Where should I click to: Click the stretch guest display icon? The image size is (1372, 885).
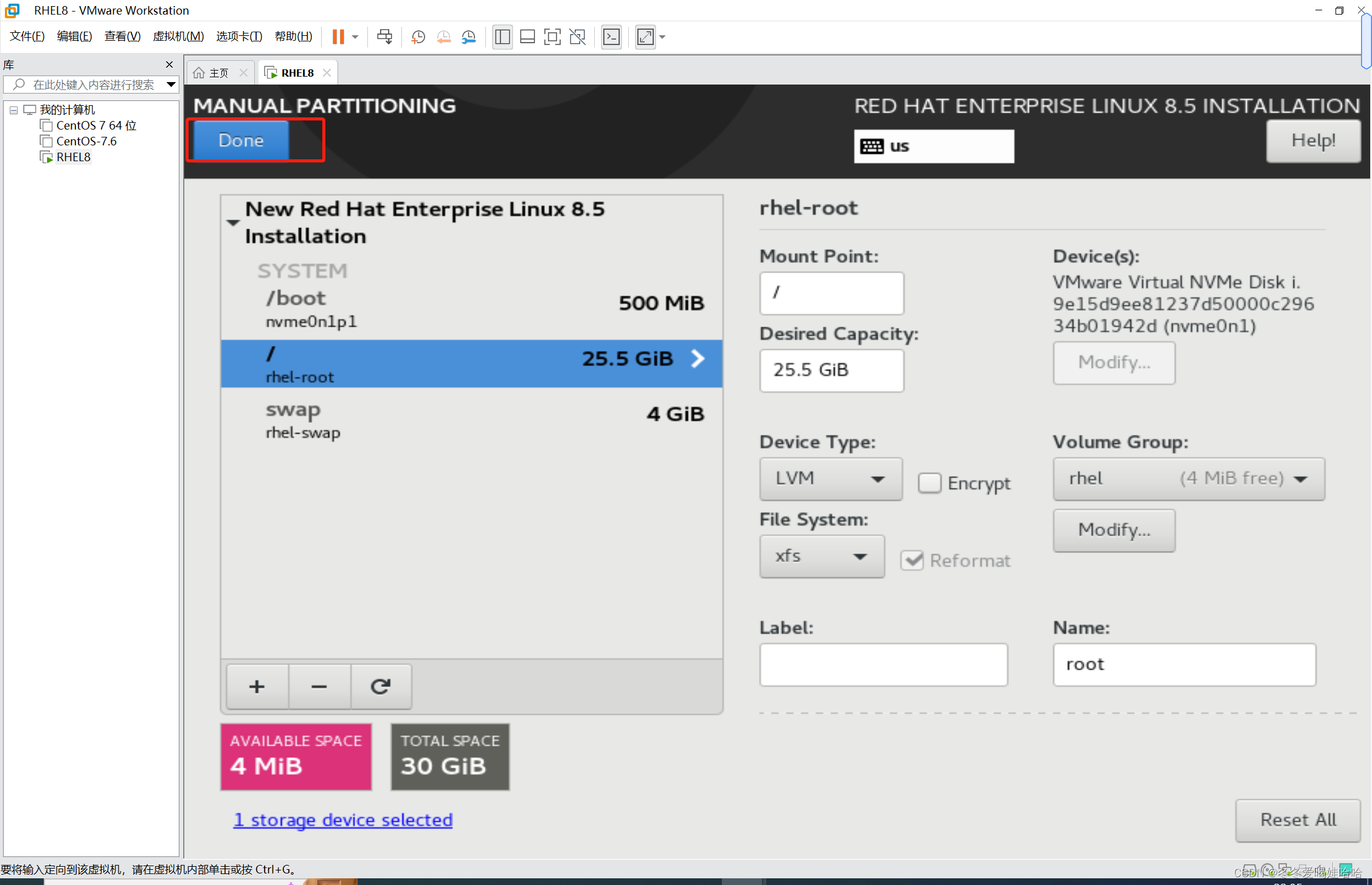pyautogui.click(x=645, y=37)
